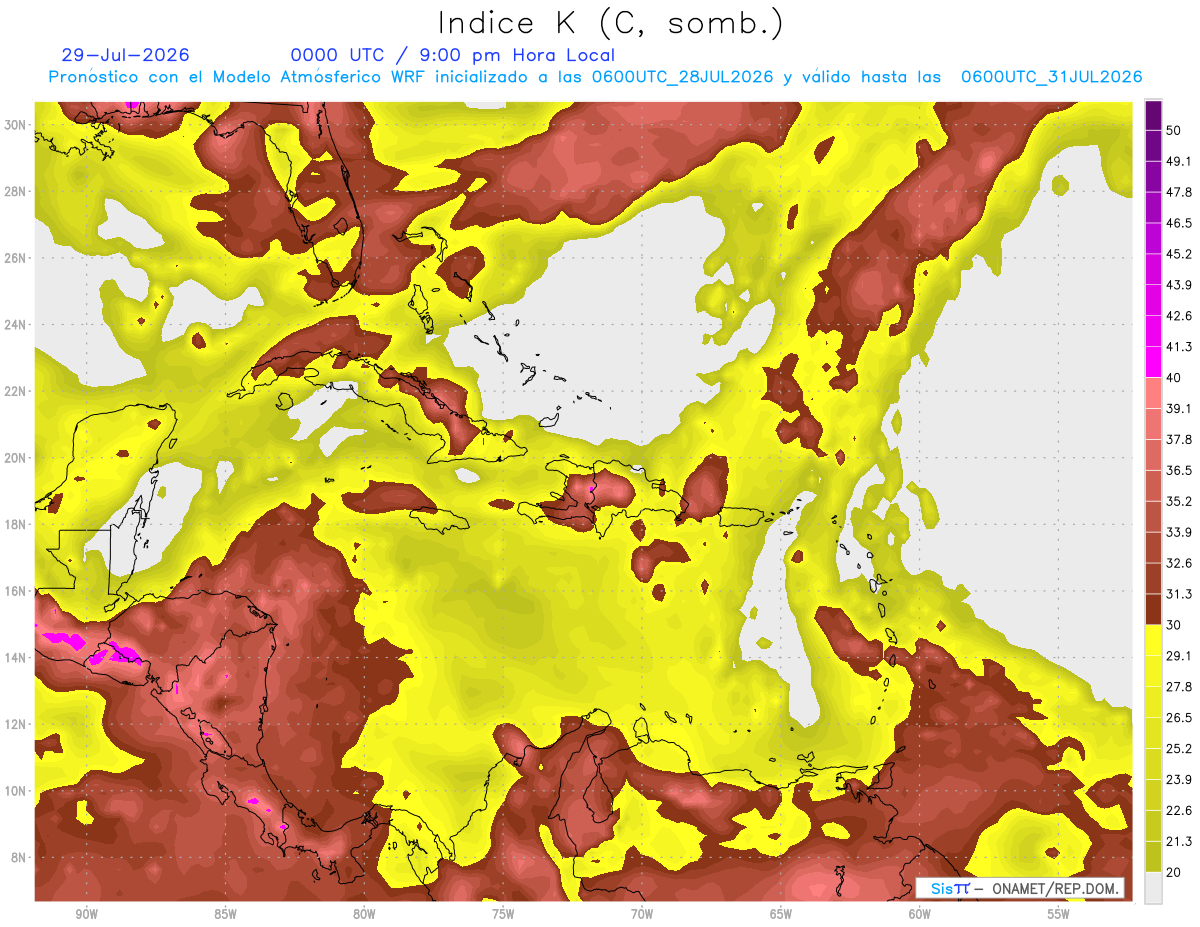
Task: Click the longitude label "85W"
Action: [225, 914]
